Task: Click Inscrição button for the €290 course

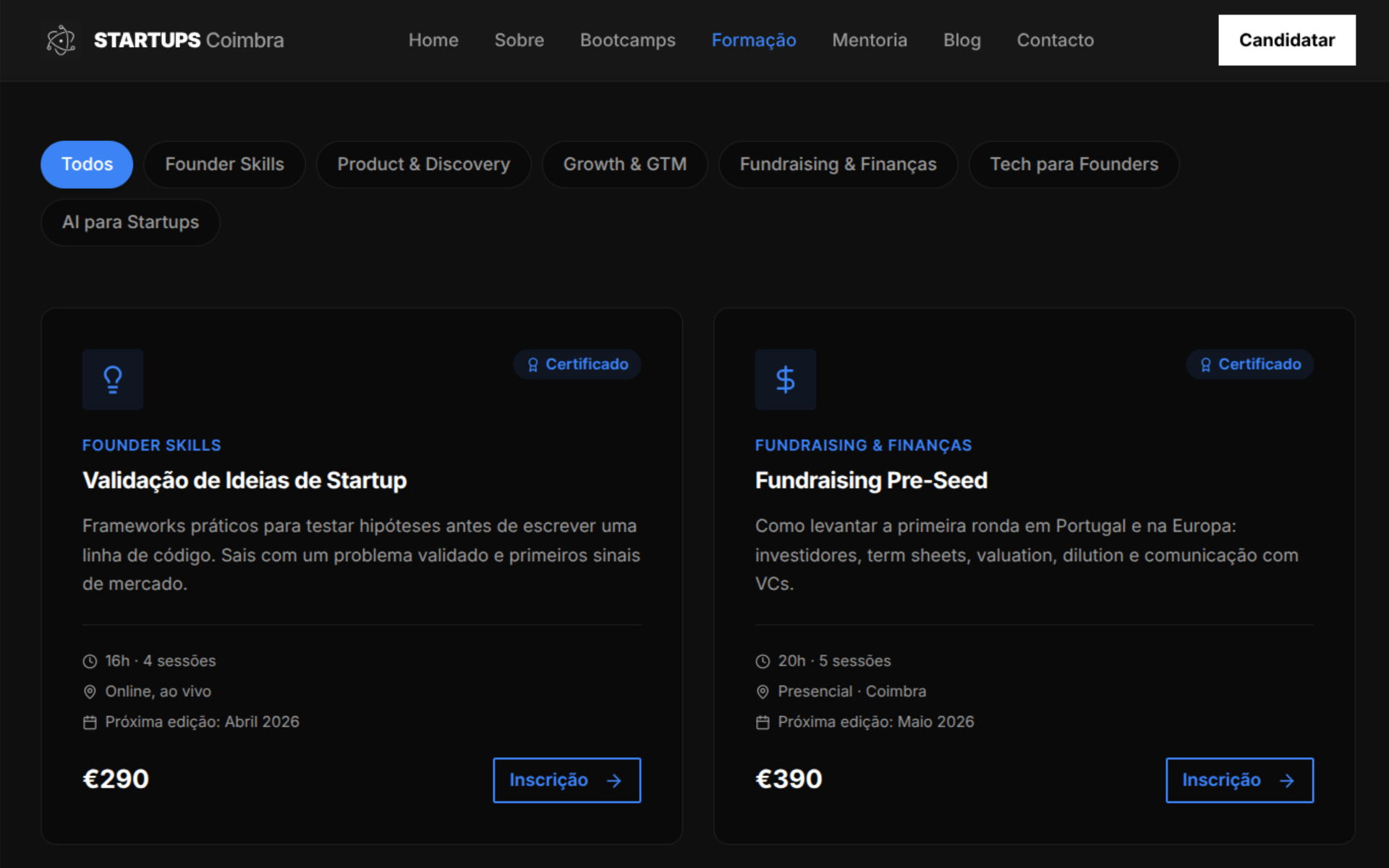Action: point(567,780)
